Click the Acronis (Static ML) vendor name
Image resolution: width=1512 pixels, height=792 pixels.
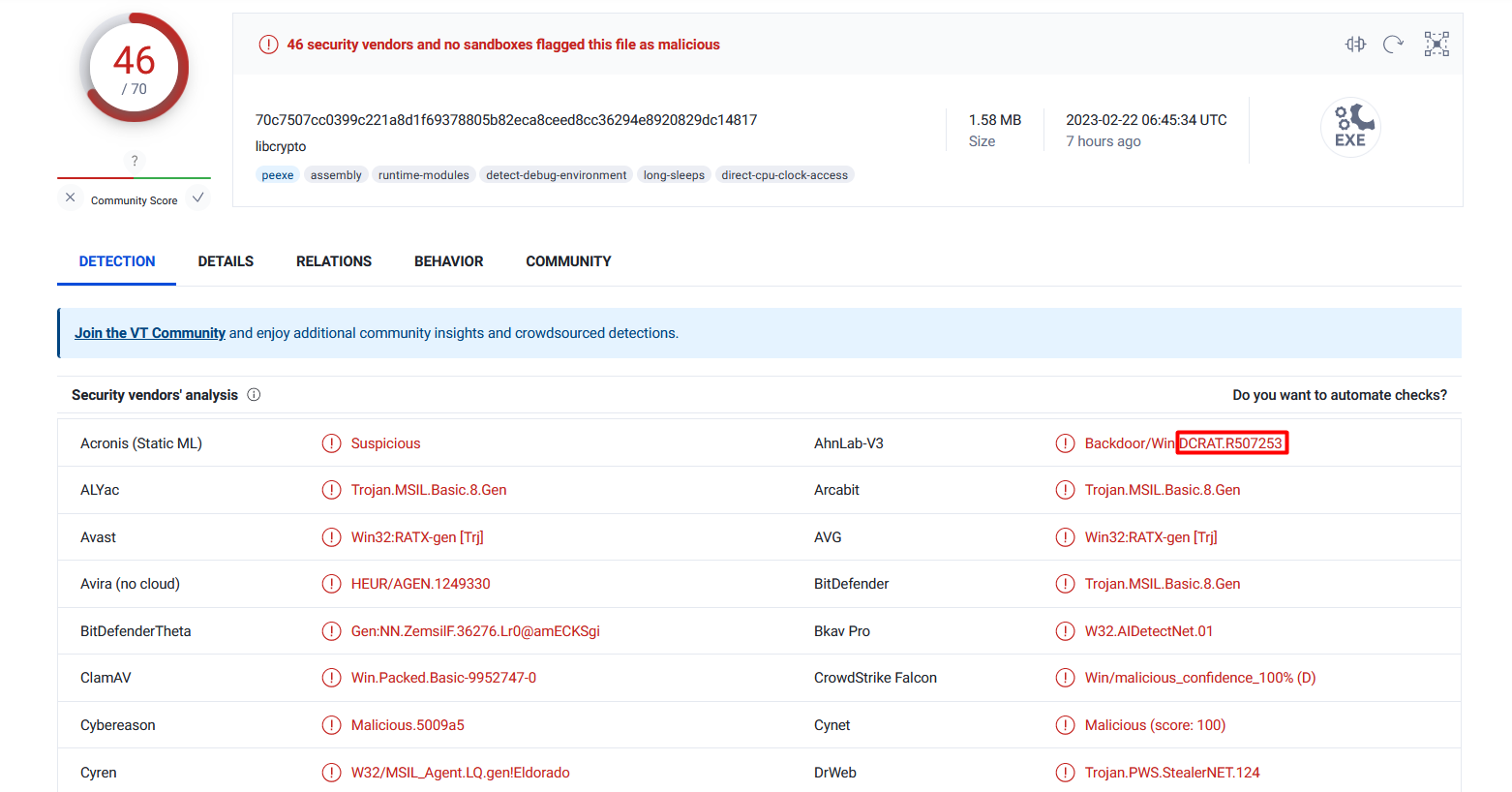[x=141, y=443]
